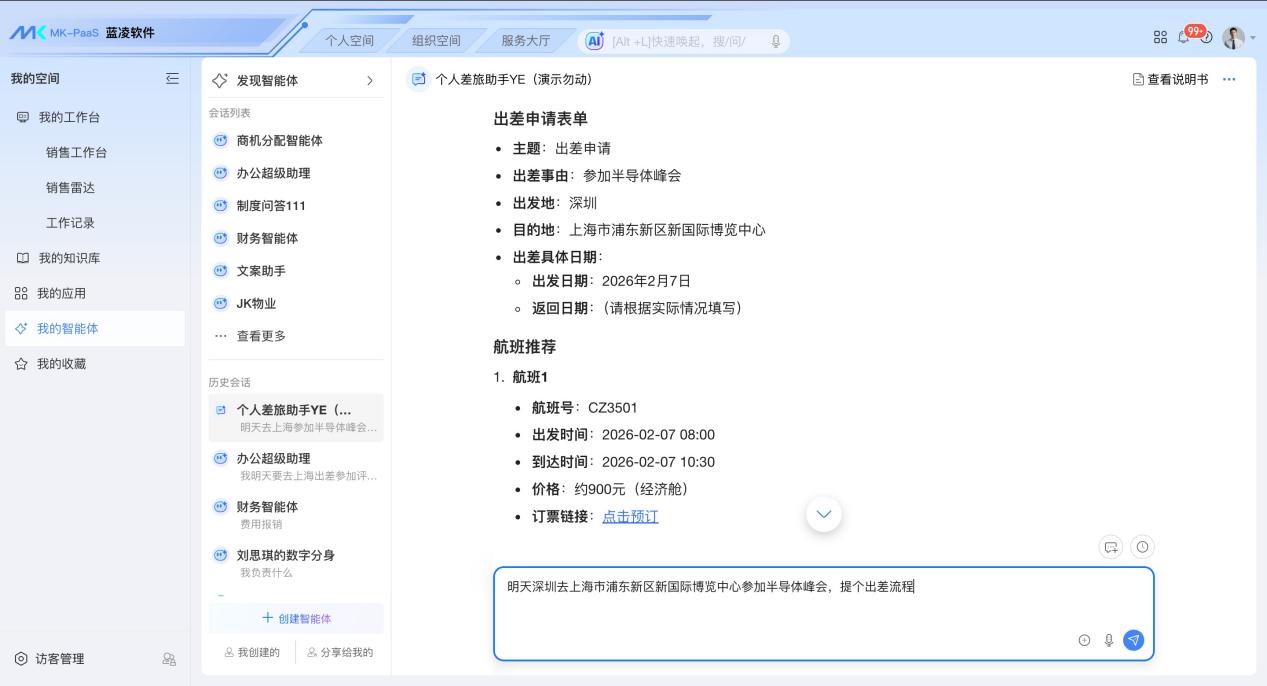Click the 点击预订 booking link
1267x686 pixels.
coord(630,516)
